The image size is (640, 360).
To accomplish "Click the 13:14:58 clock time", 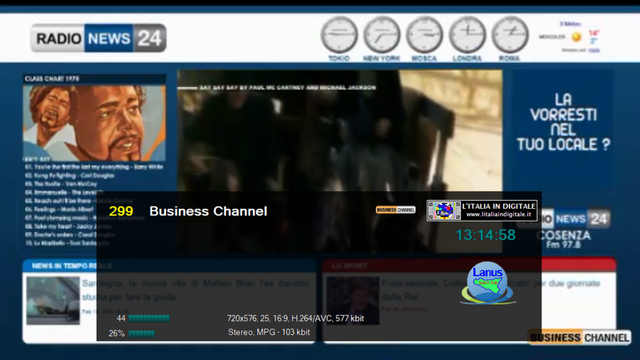I will pos(485,235).
